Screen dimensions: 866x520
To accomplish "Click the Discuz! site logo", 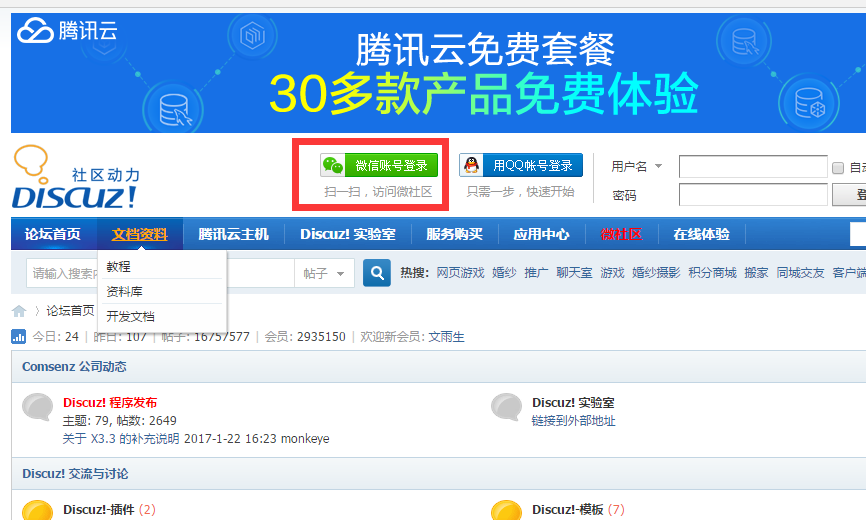I will click(76, 178).
